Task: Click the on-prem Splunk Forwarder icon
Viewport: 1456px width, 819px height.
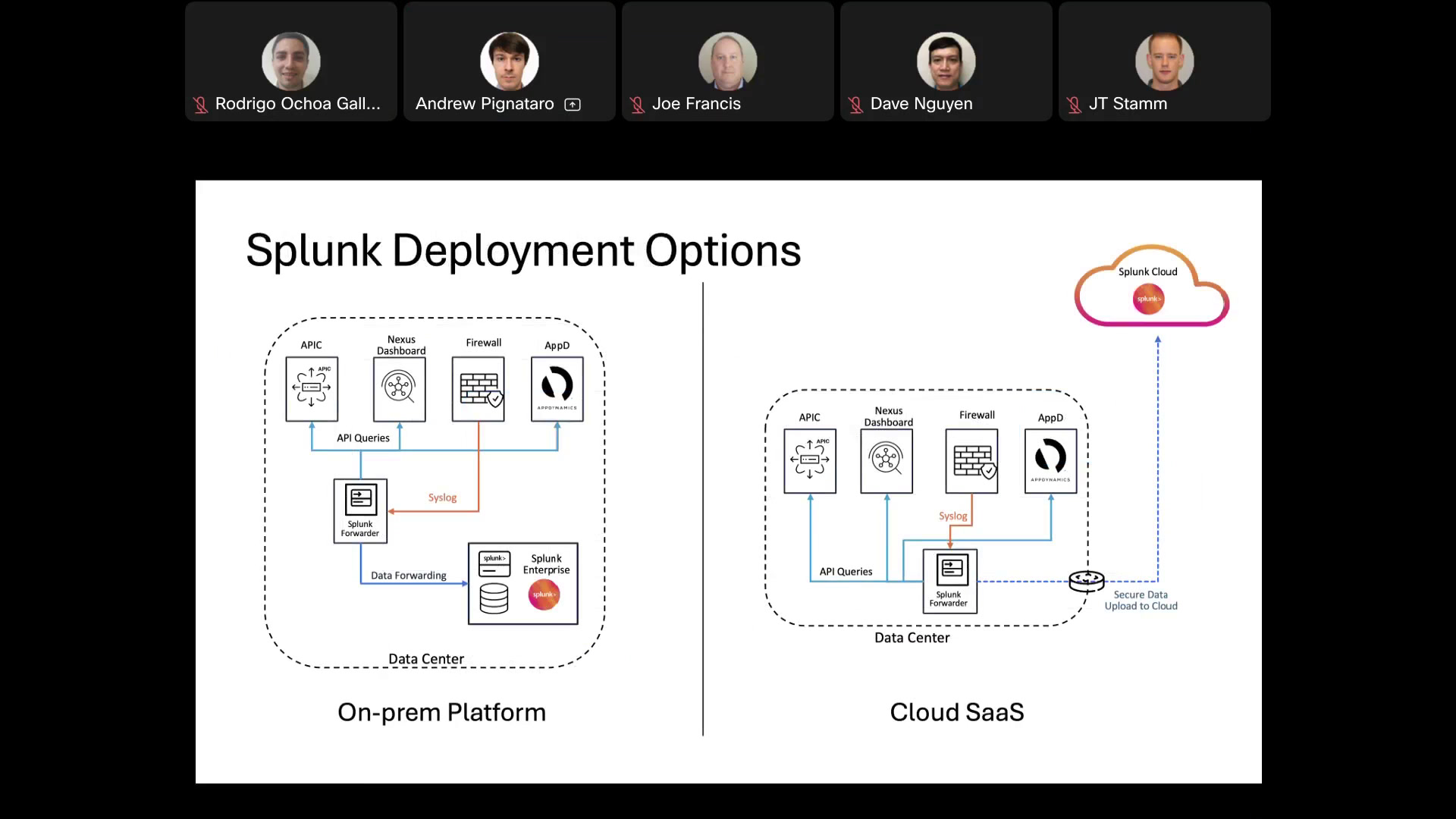Action: point(360,510)
